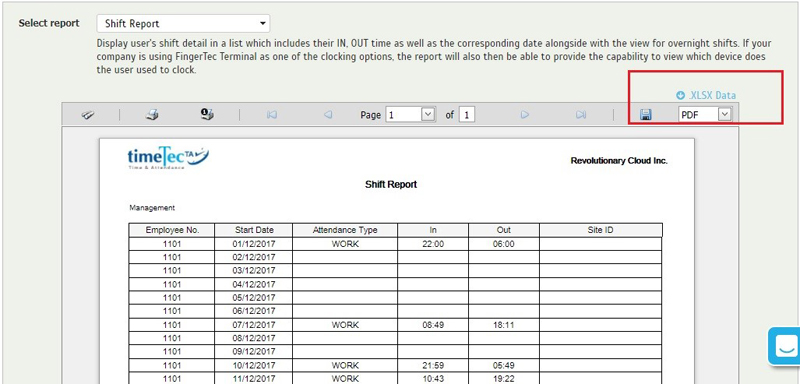
Task: Click the 01/12/2017 date cell
Action: (254, 244)
